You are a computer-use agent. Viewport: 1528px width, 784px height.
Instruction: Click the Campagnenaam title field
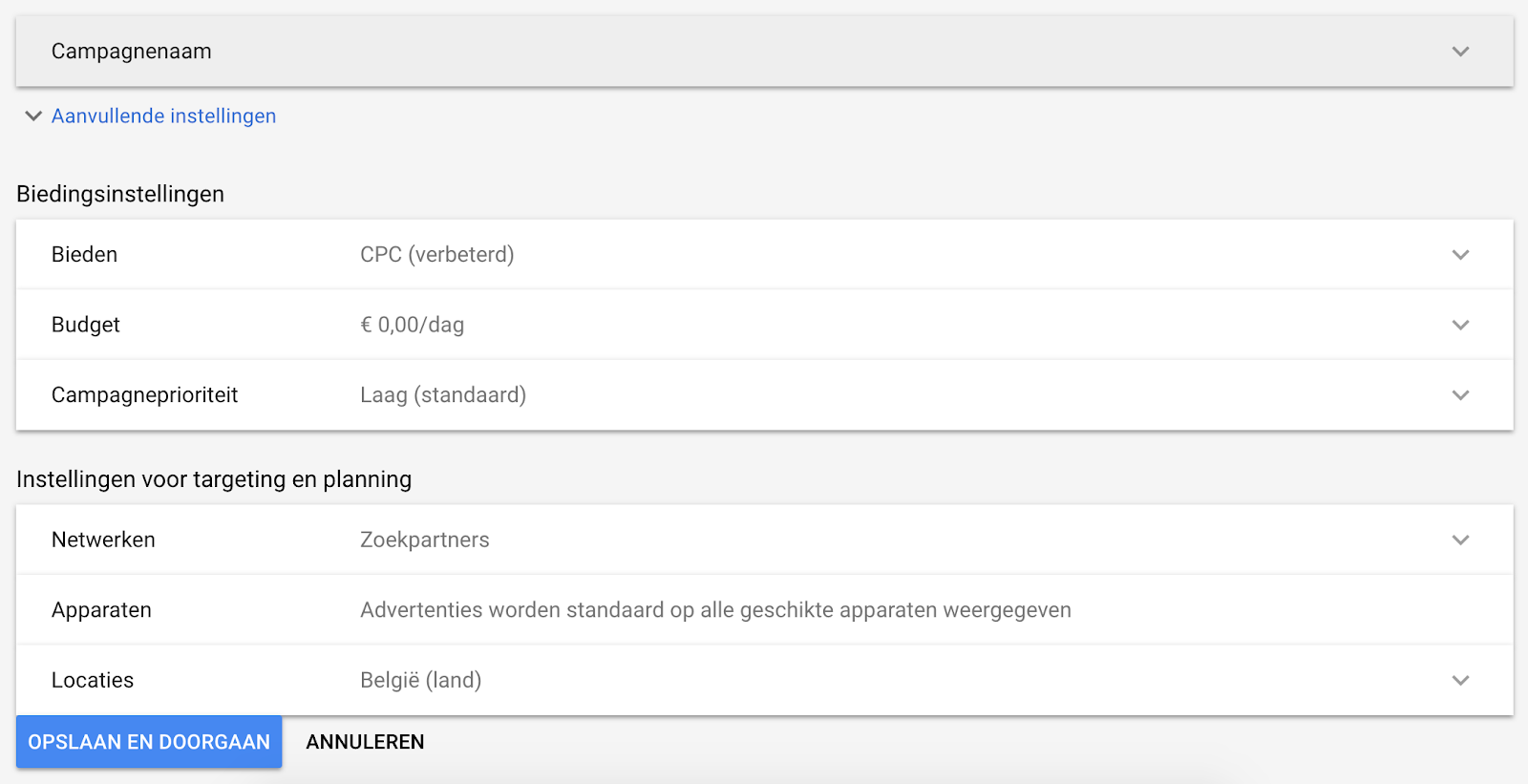pos(132,52)
